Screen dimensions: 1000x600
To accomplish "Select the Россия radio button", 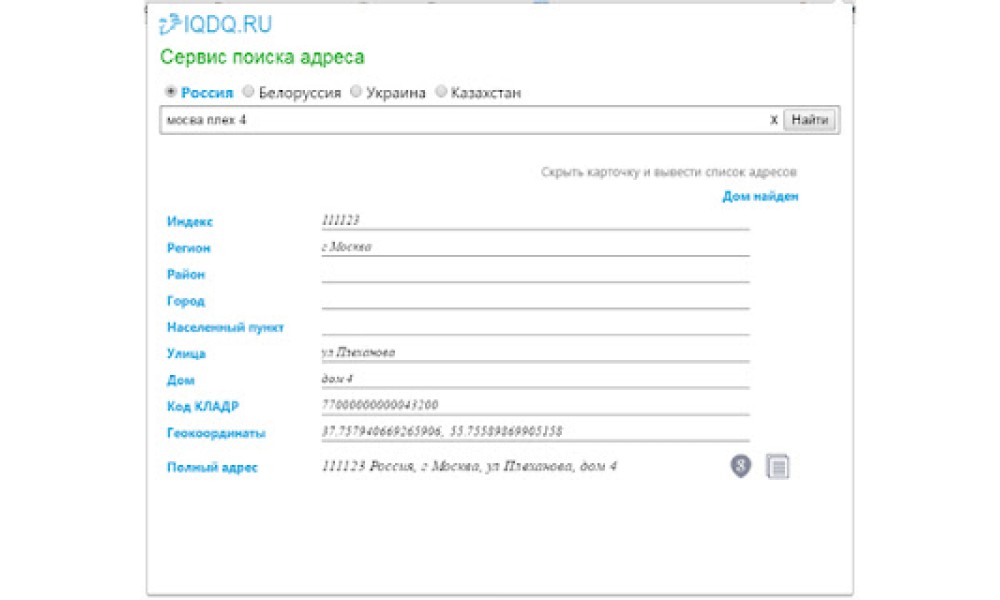I will [x=170, y=92].
